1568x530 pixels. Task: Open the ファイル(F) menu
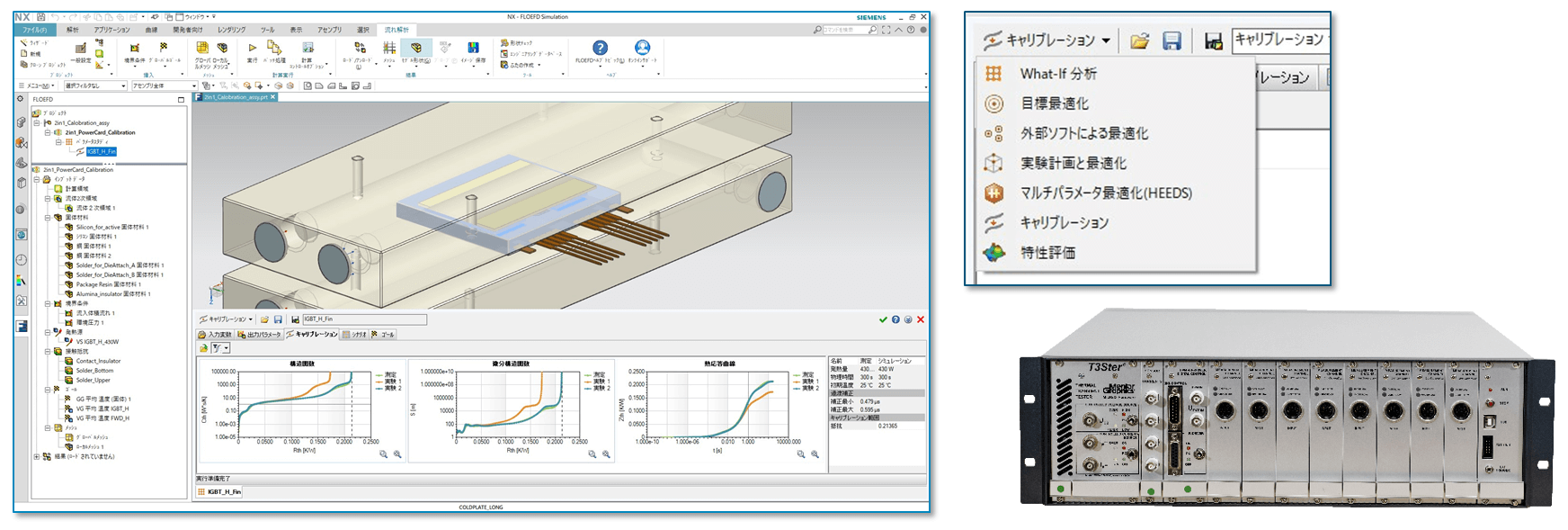tap(35, 30)
